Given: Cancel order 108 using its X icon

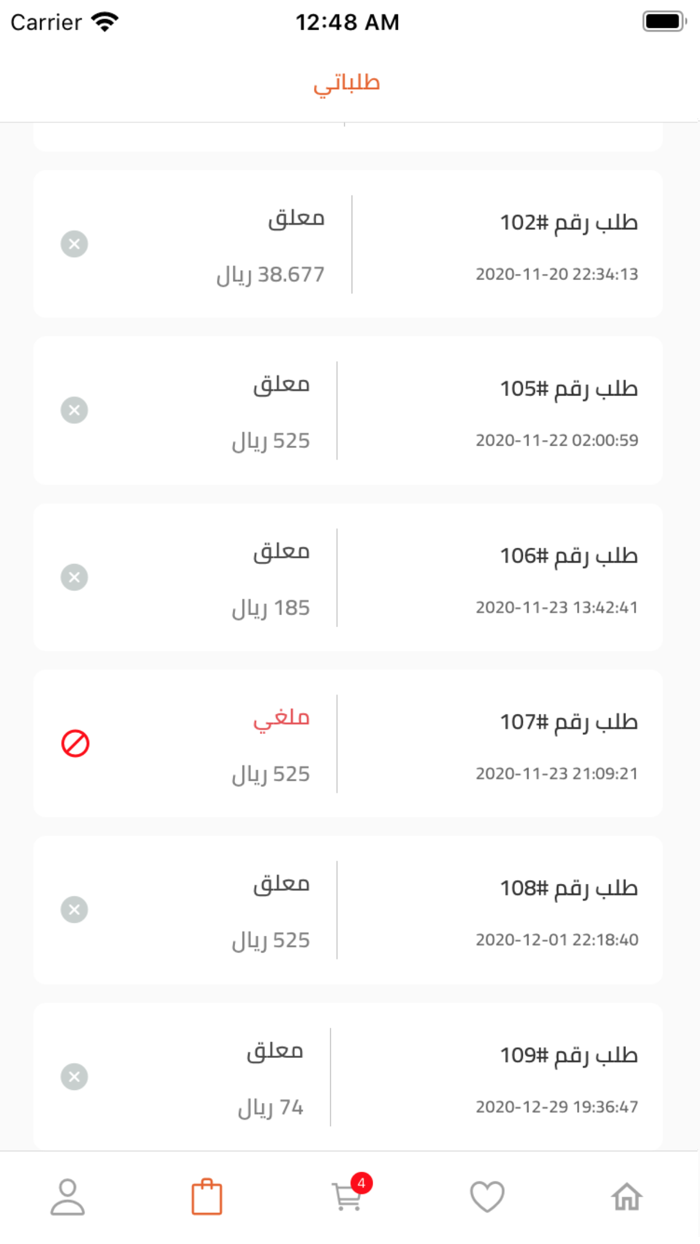Looking at the screenshot, I should tap(74, 909).
